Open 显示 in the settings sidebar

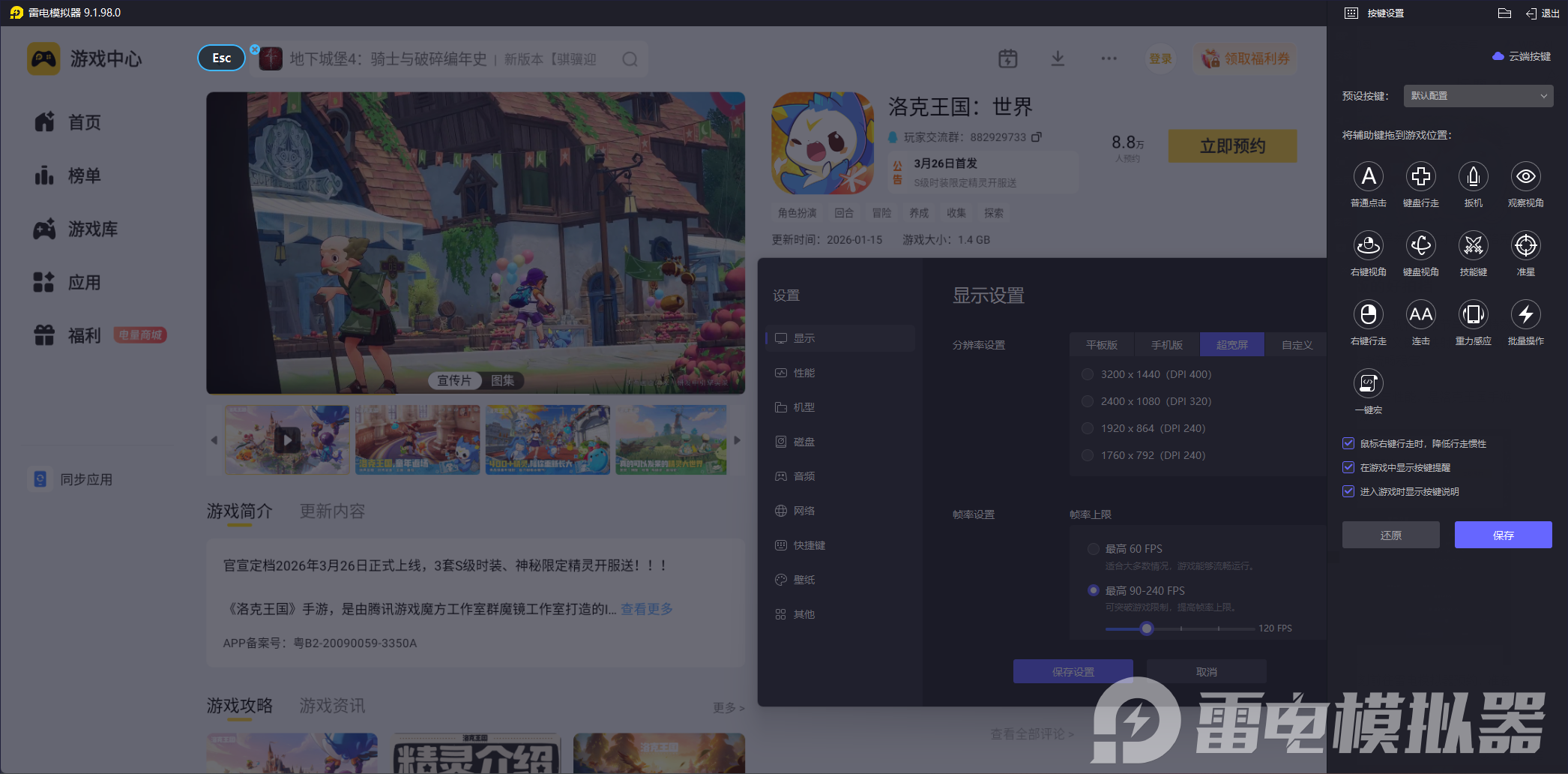[840, 338]
